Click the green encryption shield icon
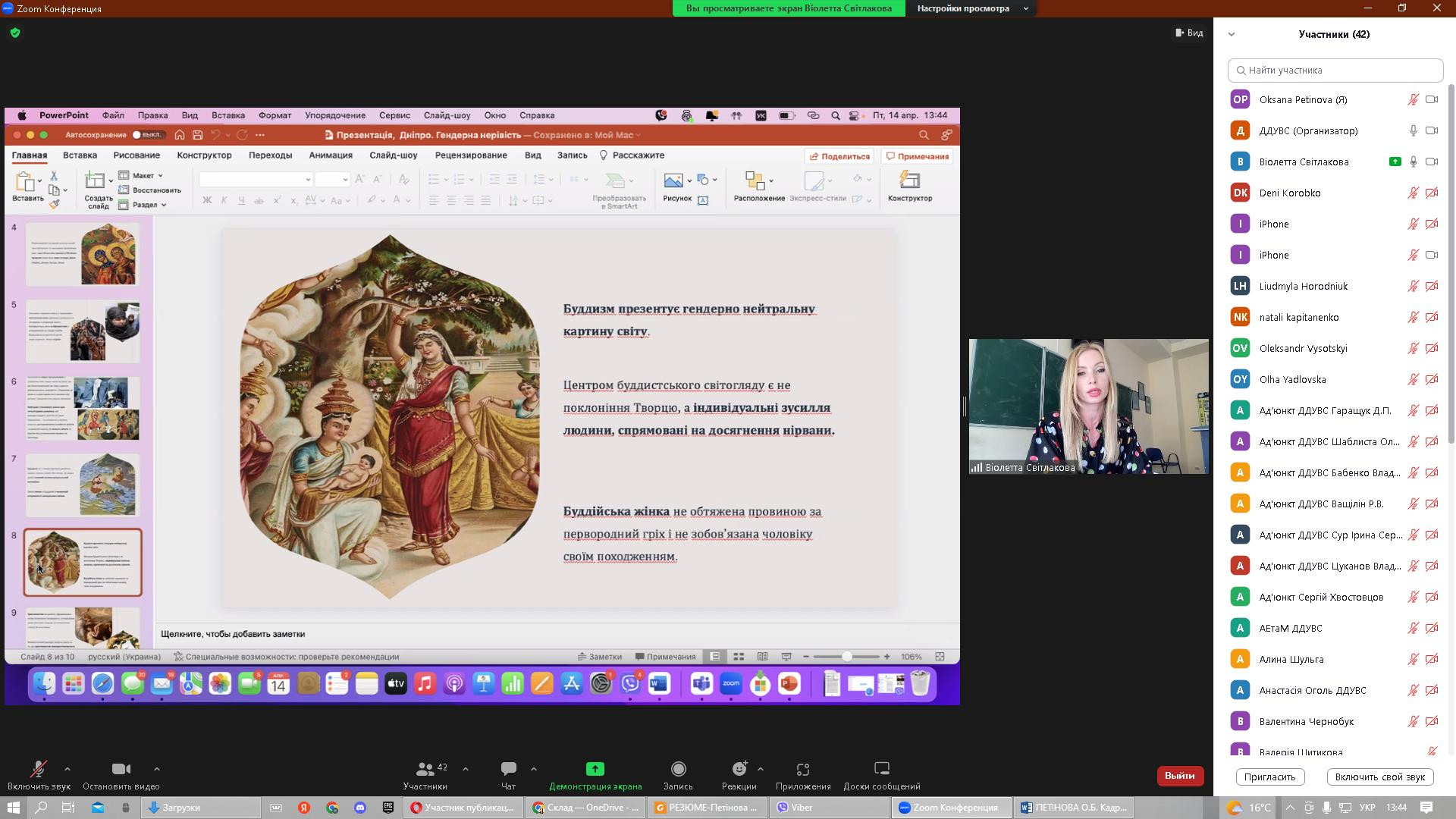Viewport: 1456px width, 819px height. (15, 33)
